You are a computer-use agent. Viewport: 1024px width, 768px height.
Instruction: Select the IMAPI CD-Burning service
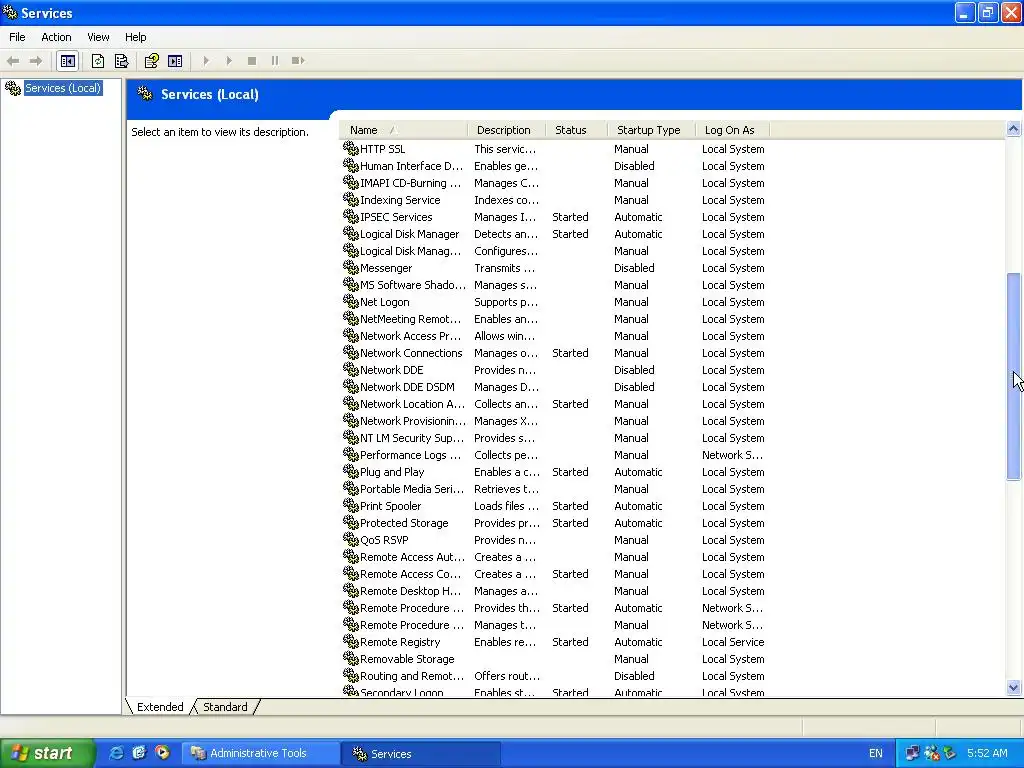coord(410,183)
